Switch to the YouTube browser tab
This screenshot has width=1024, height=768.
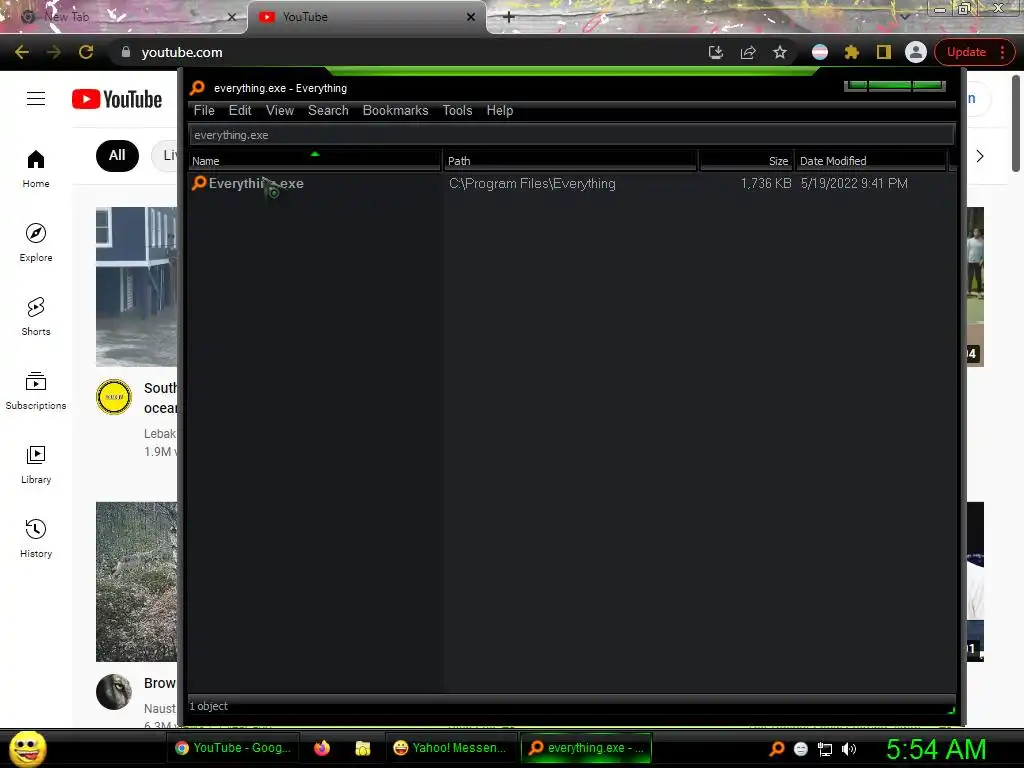point(366,17)
